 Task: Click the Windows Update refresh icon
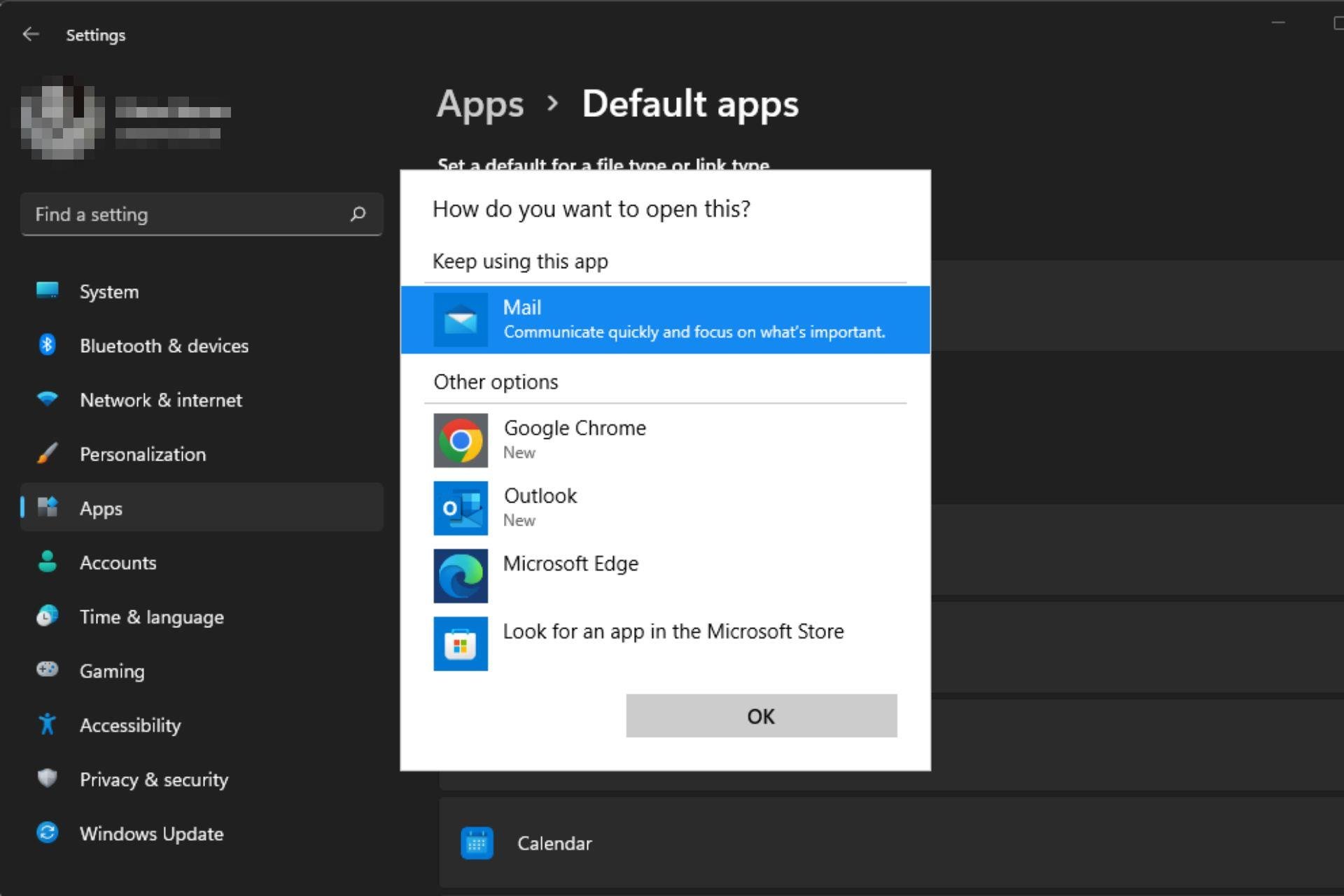[47, 832]
